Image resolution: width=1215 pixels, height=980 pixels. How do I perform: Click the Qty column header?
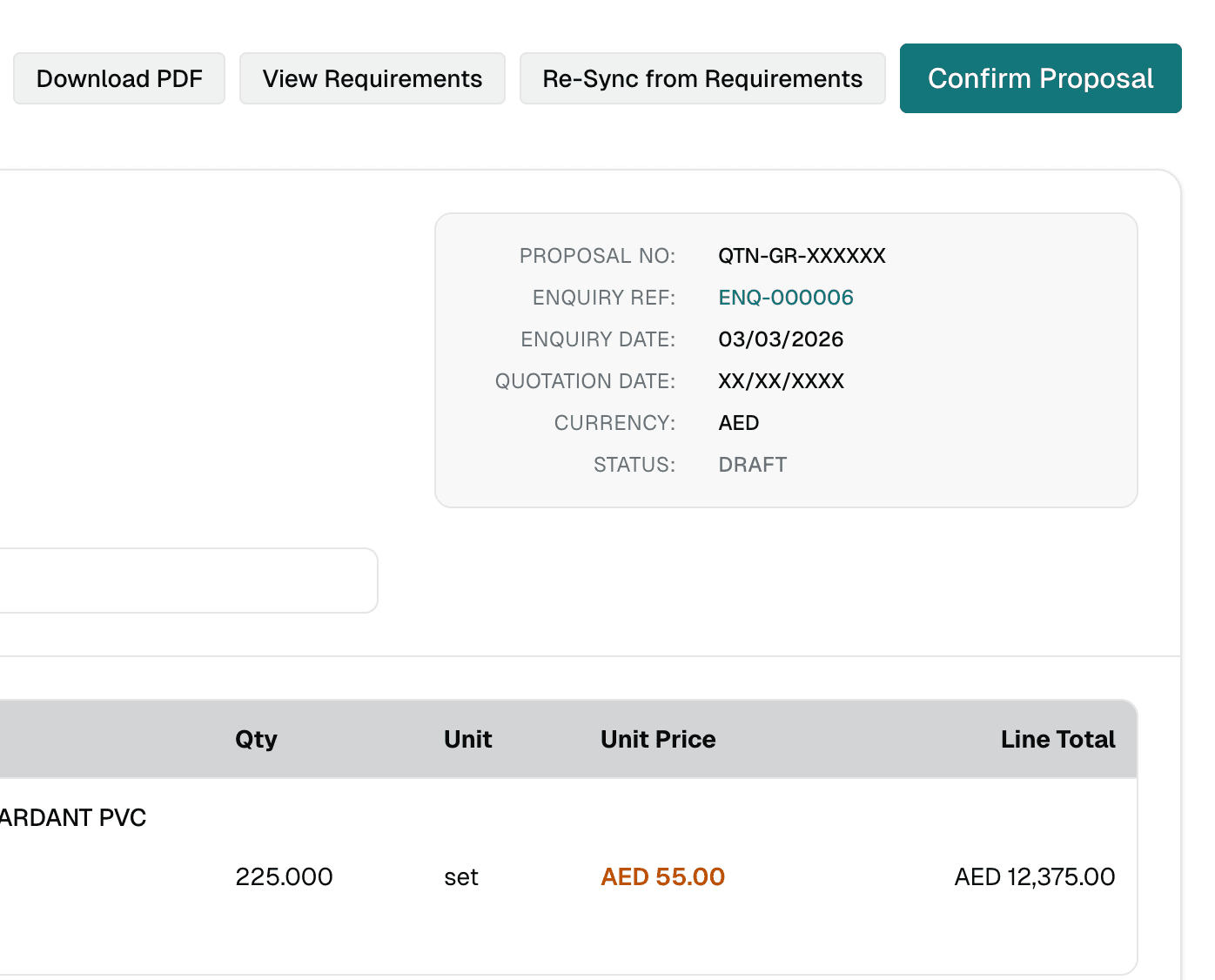[x=256, y=739]
